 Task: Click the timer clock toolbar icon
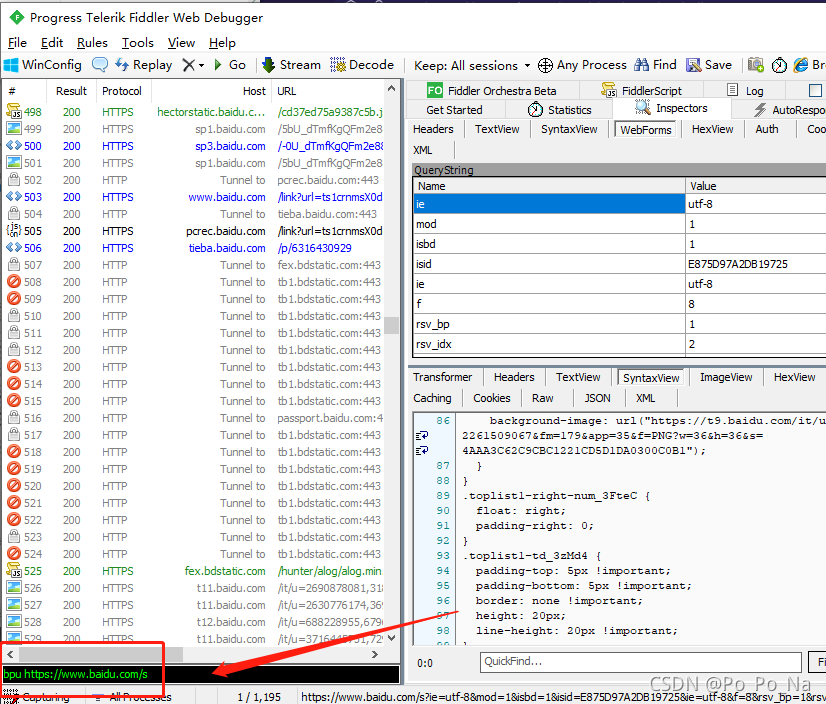point(779,65)
